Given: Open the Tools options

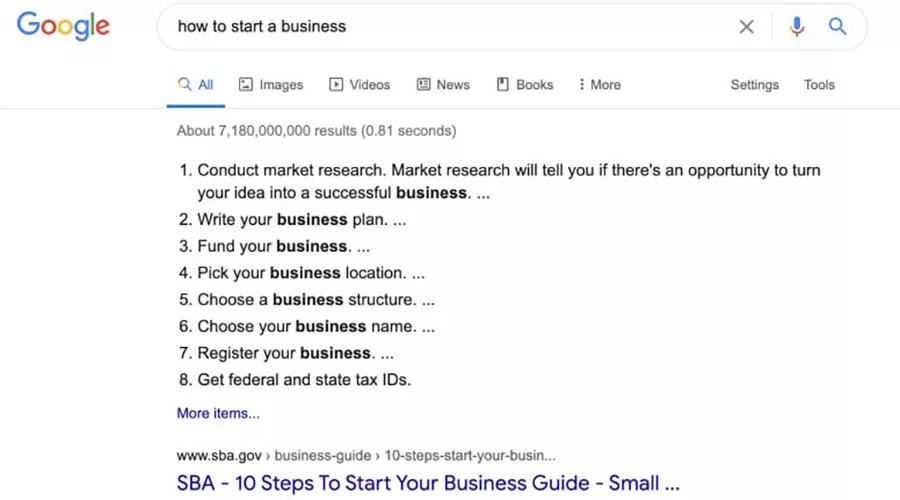Looking at the screenshot, I should pos(819,85).
